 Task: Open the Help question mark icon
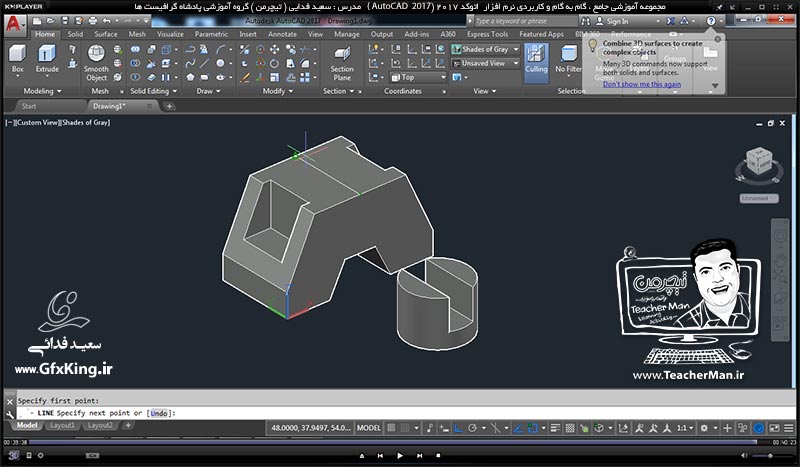coord(711,21)
